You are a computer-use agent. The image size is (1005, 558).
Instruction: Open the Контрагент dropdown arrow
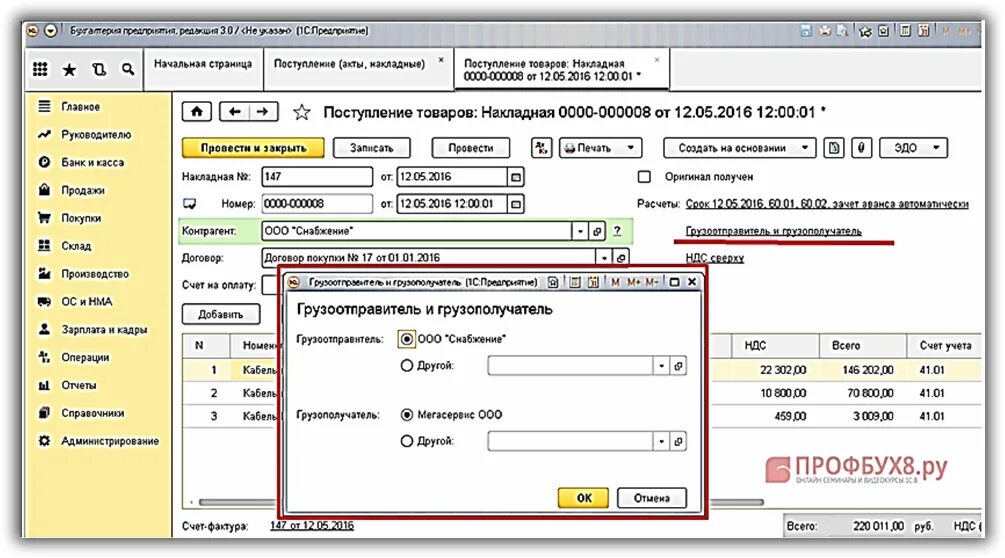[580, 231]
